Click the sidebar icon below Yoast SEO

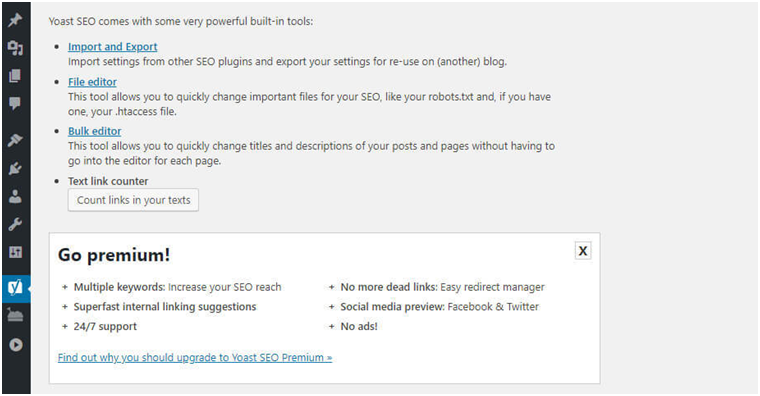point(15,316)
